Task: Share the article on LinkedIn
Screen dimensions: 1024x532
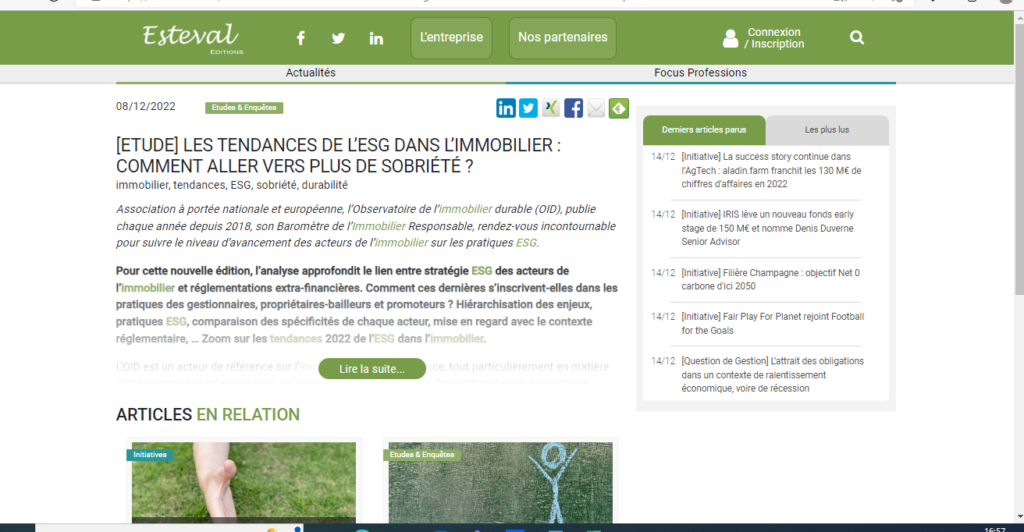Action: point(506,108)
